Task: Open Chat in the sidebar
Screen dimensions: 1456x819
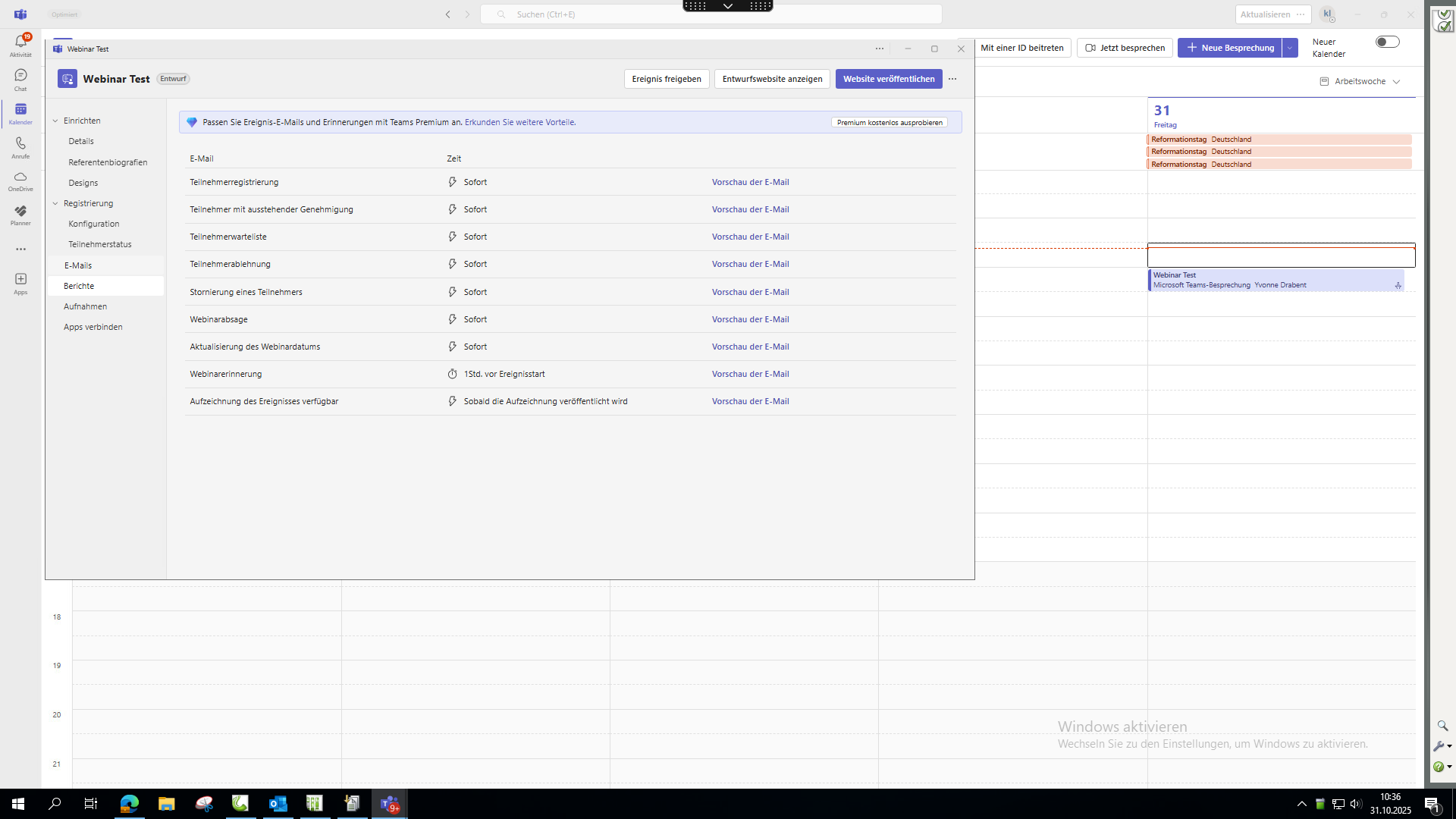Action: 20,78
